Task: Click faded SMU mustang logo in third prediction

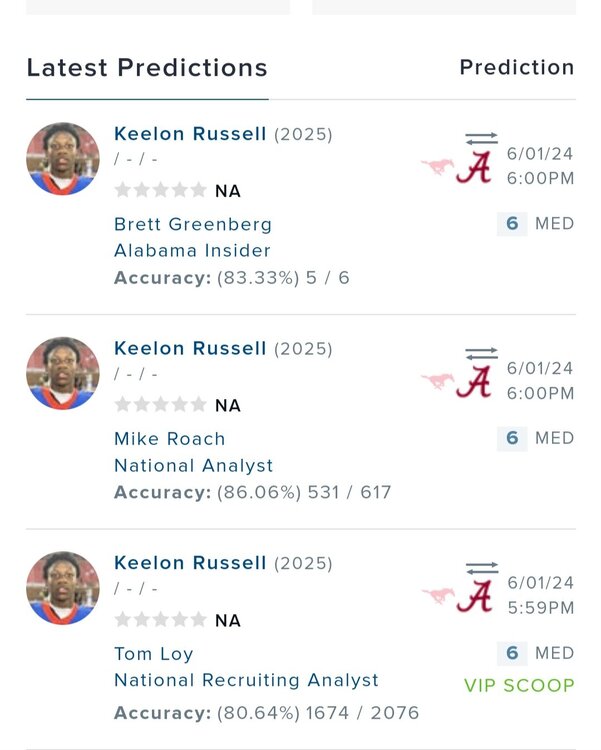Action: click(437, 596)
